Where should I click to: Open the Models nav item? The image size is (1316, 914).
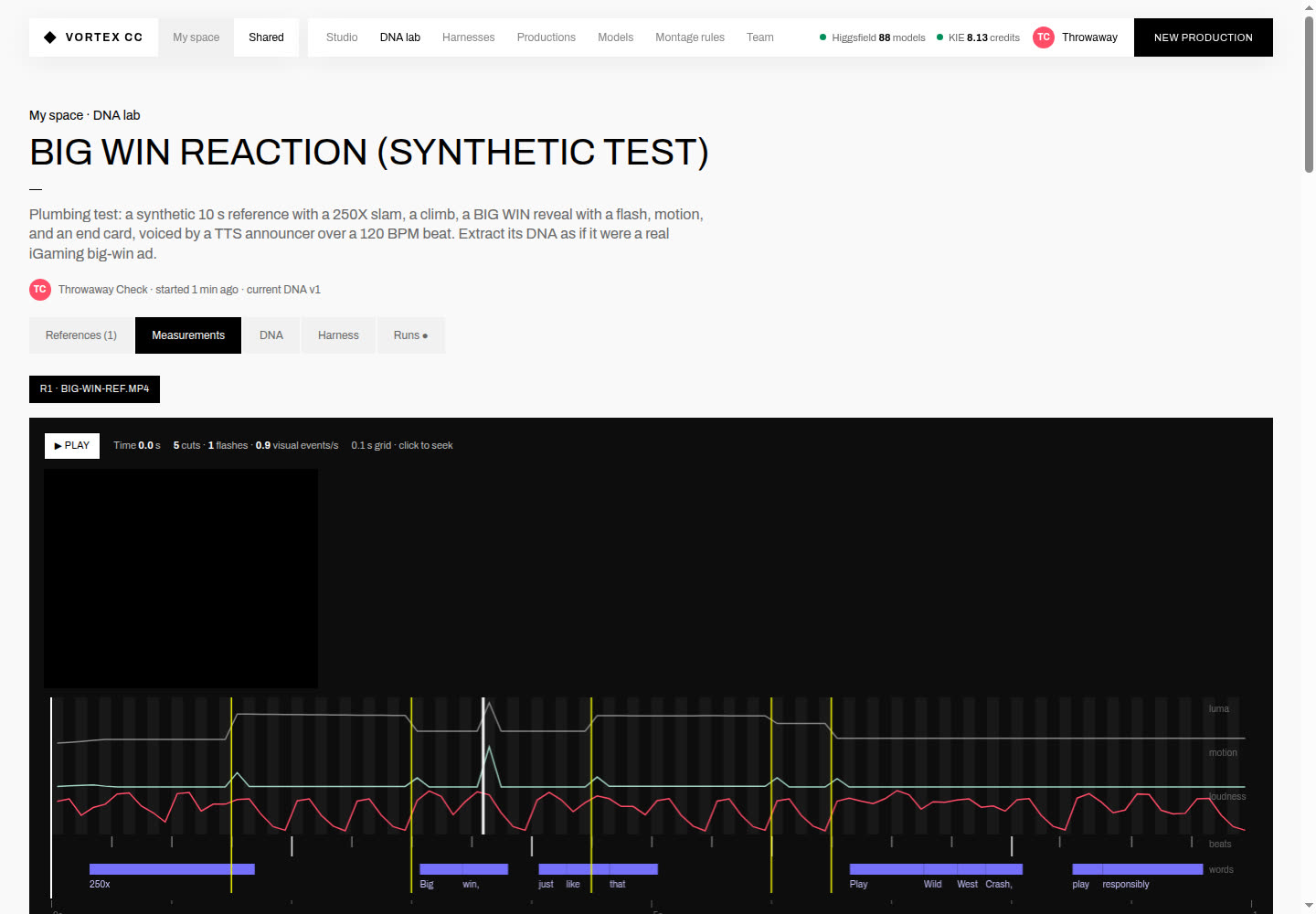click(616, 37)
